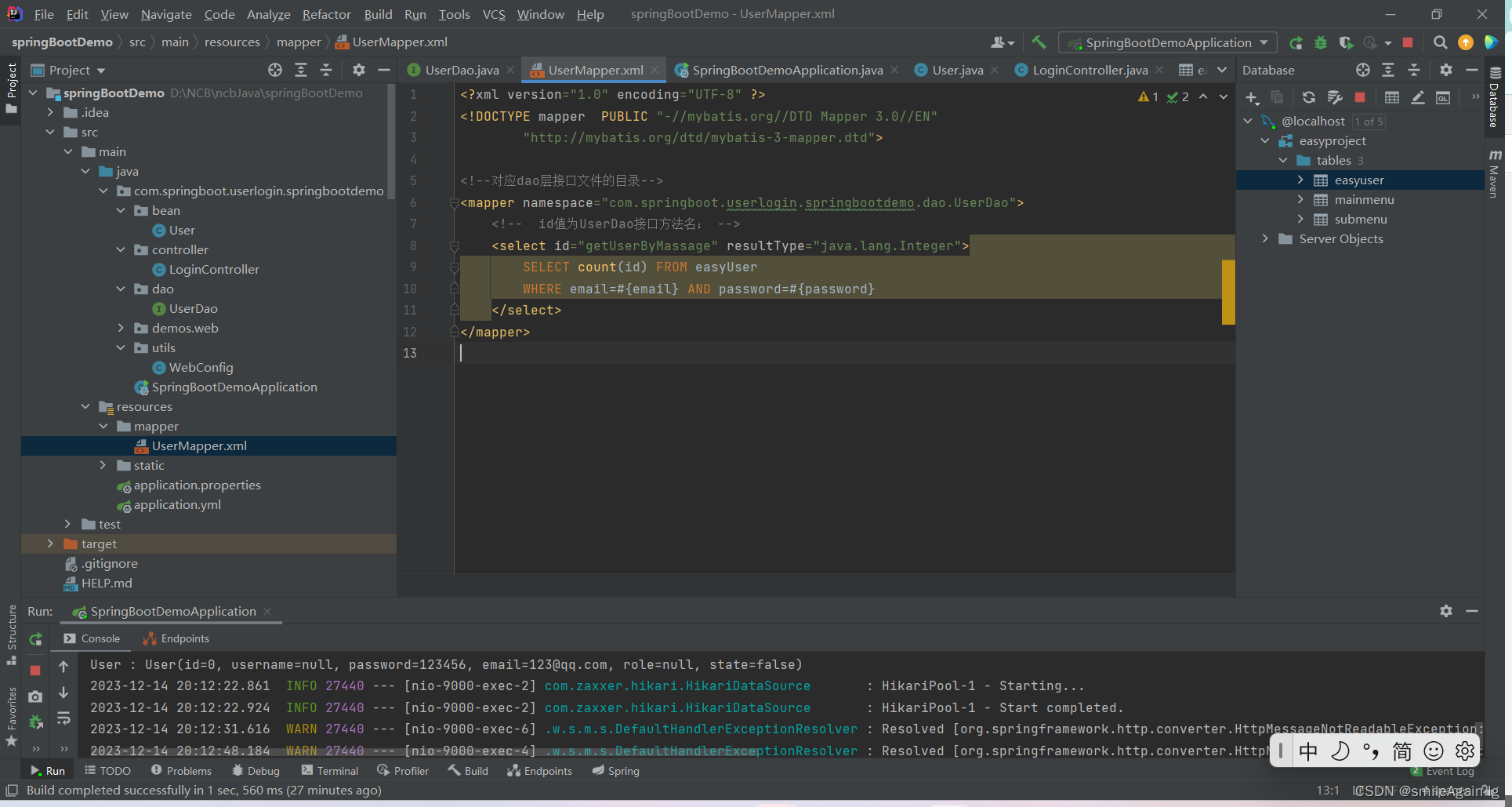Open the database query console icon
The height and width of the screenshot is (807, 1512).
(1443, 97)
